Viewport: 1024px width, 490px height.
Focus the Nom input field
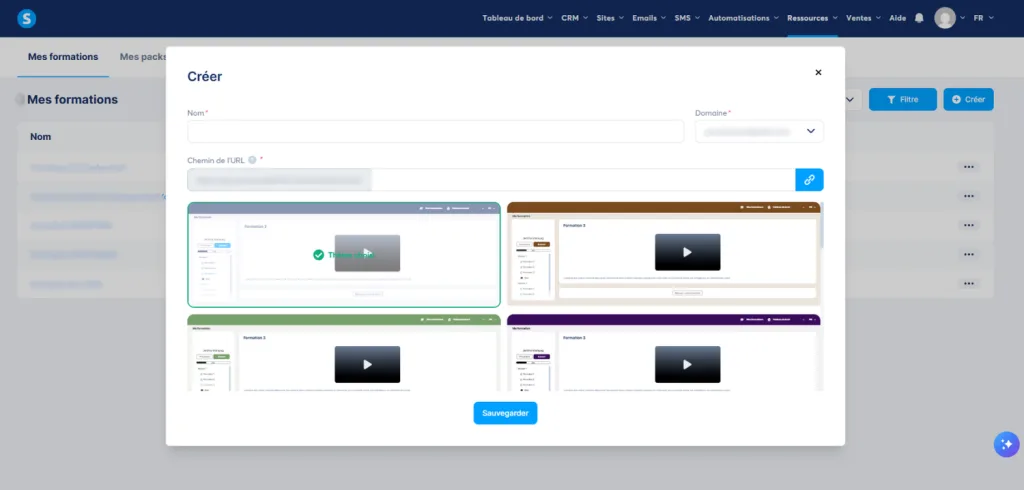click(436, 131)
